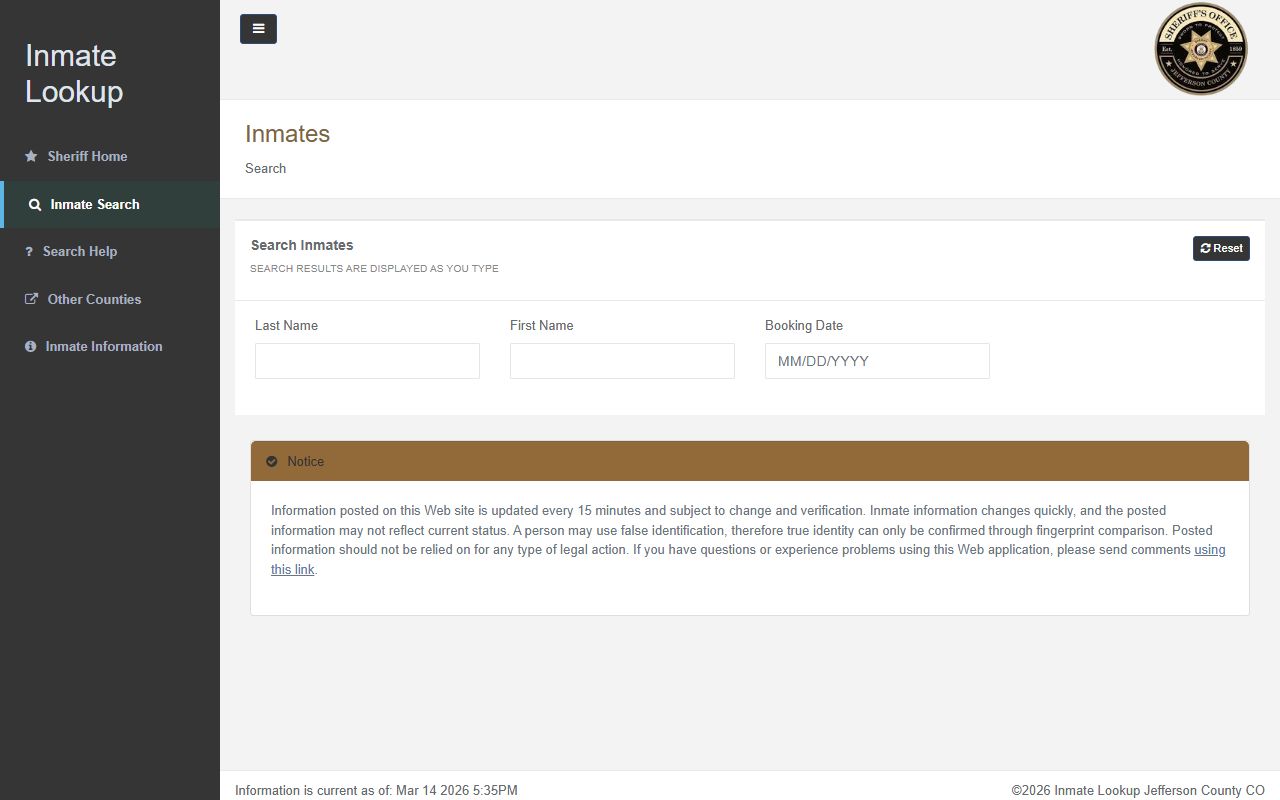Click the copyright Inmate Lookup Jefferson County text

[1138, 790]
